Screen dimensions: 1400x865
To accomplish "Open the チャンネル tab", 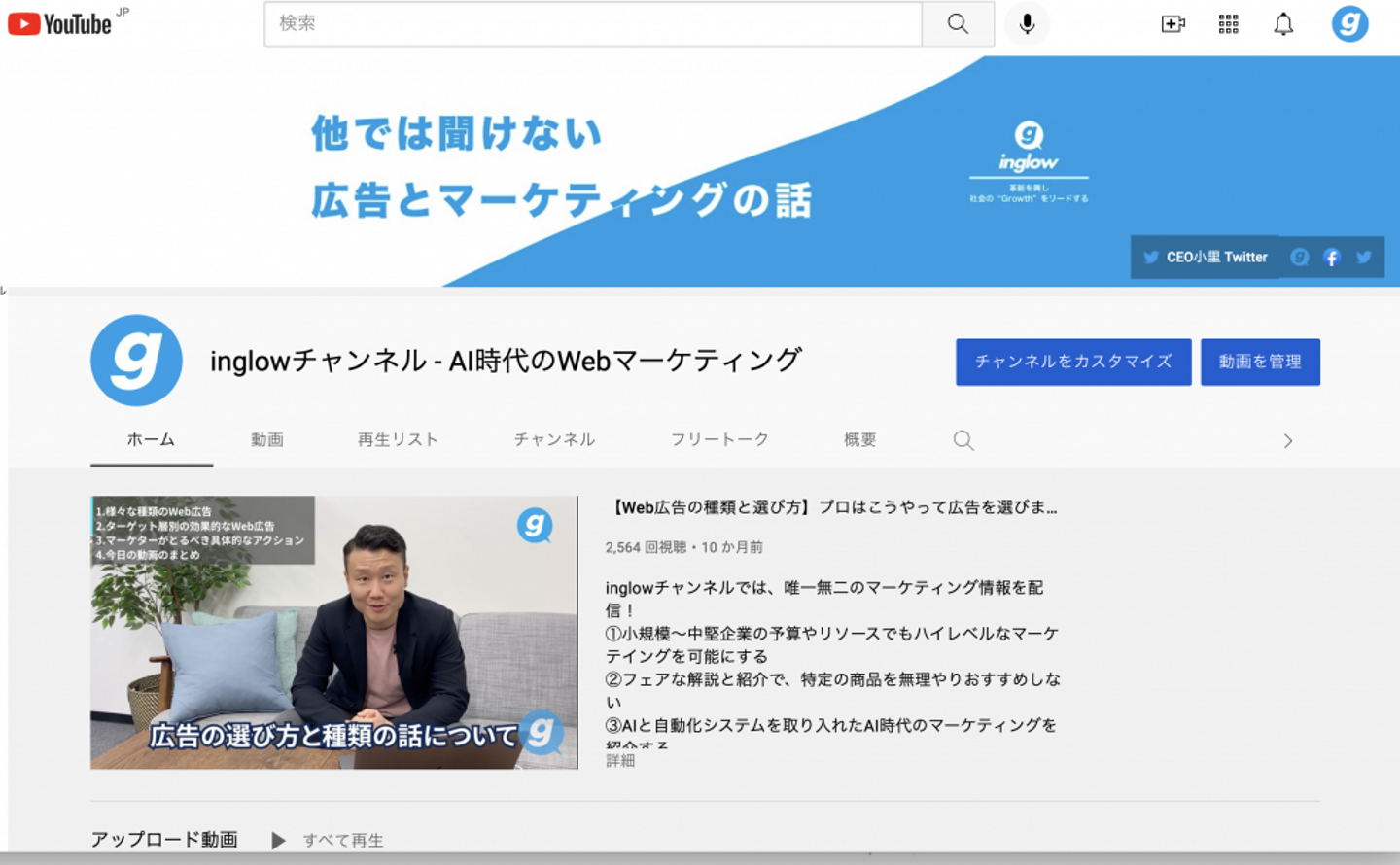I will (554, 440).
